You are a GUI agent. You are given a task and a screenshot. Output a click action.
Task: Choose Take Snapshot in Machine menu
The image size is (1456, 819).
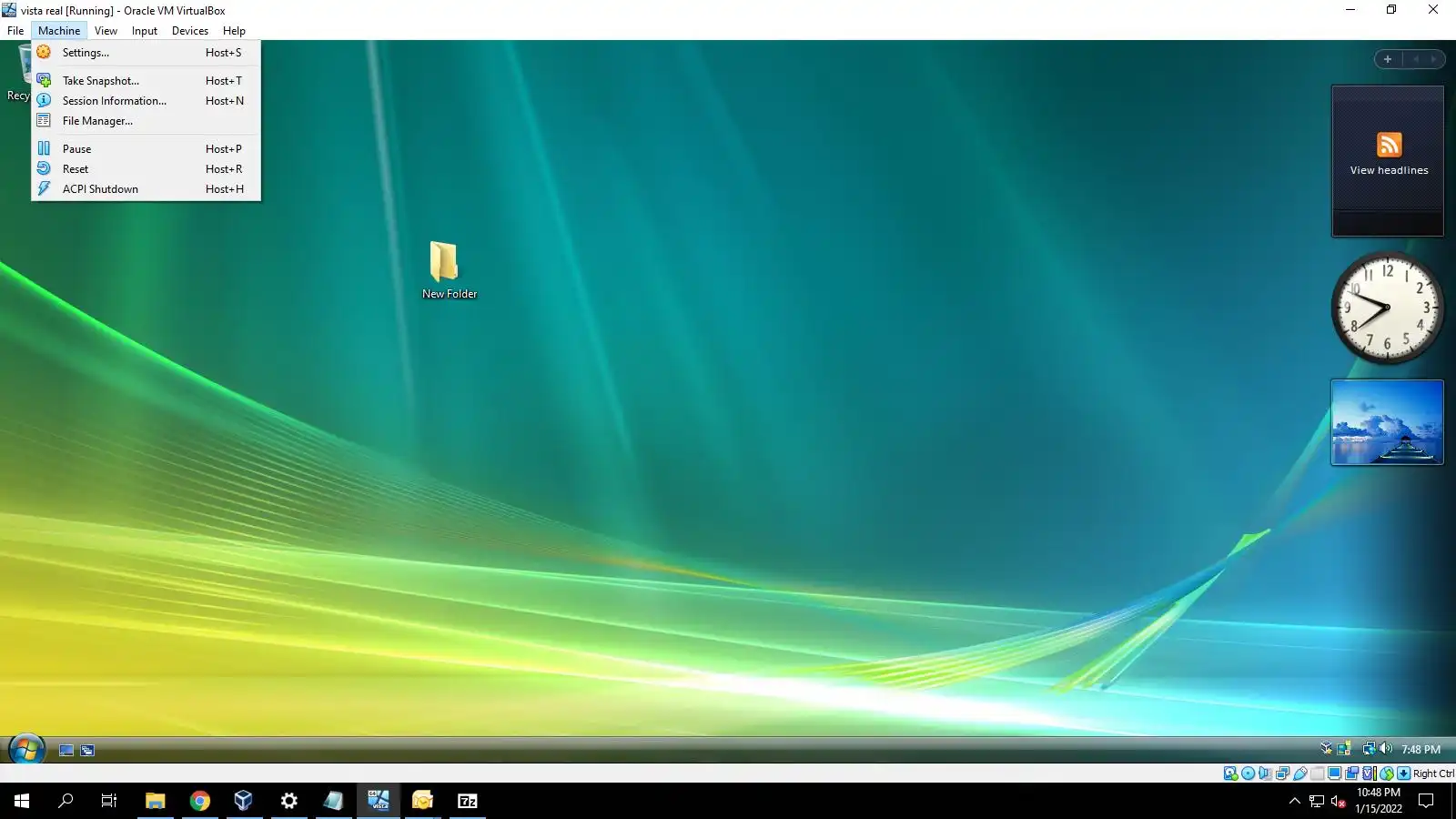146,81
